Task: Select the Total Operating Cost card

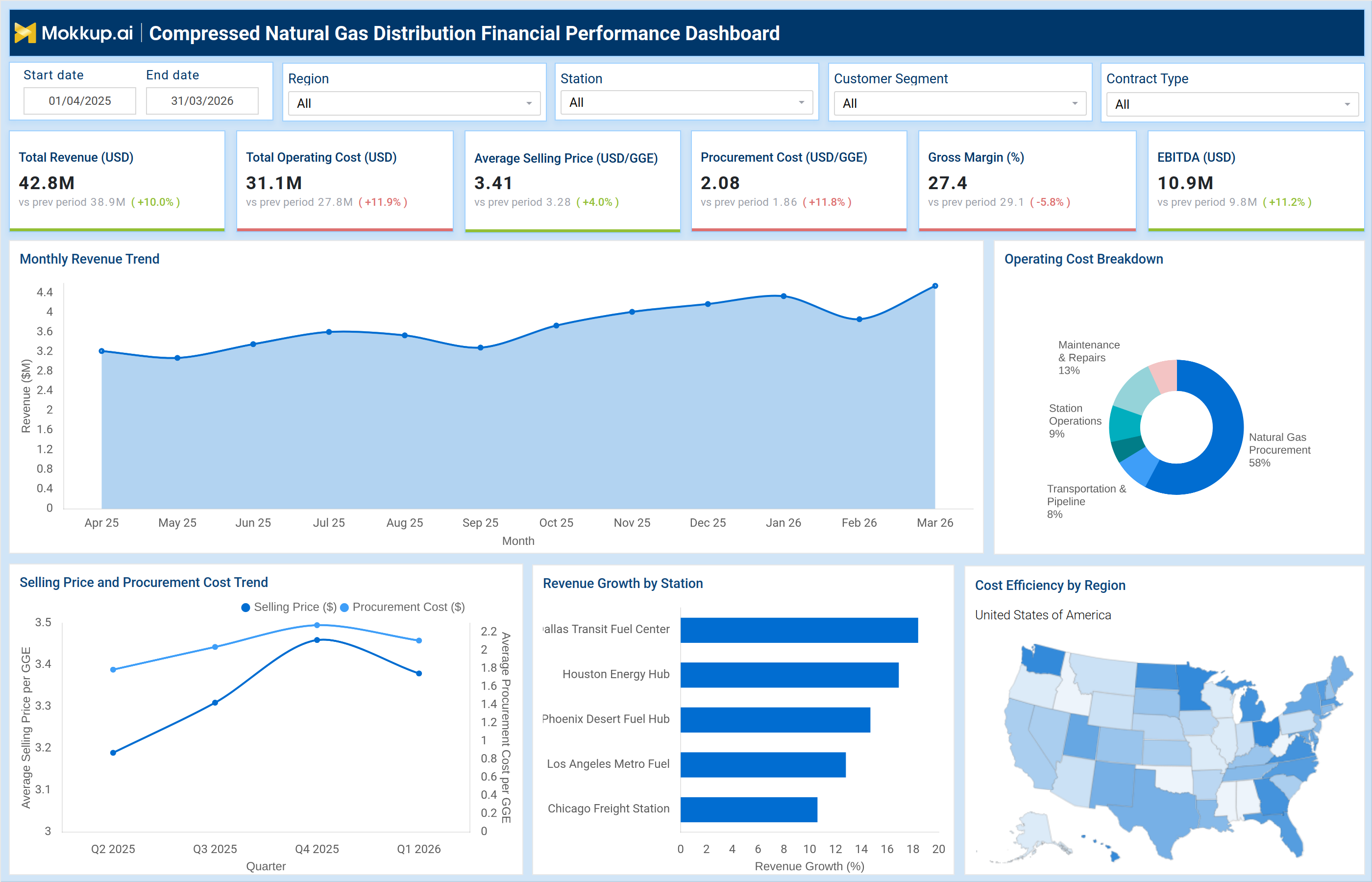Action: (x=345, y=181)
